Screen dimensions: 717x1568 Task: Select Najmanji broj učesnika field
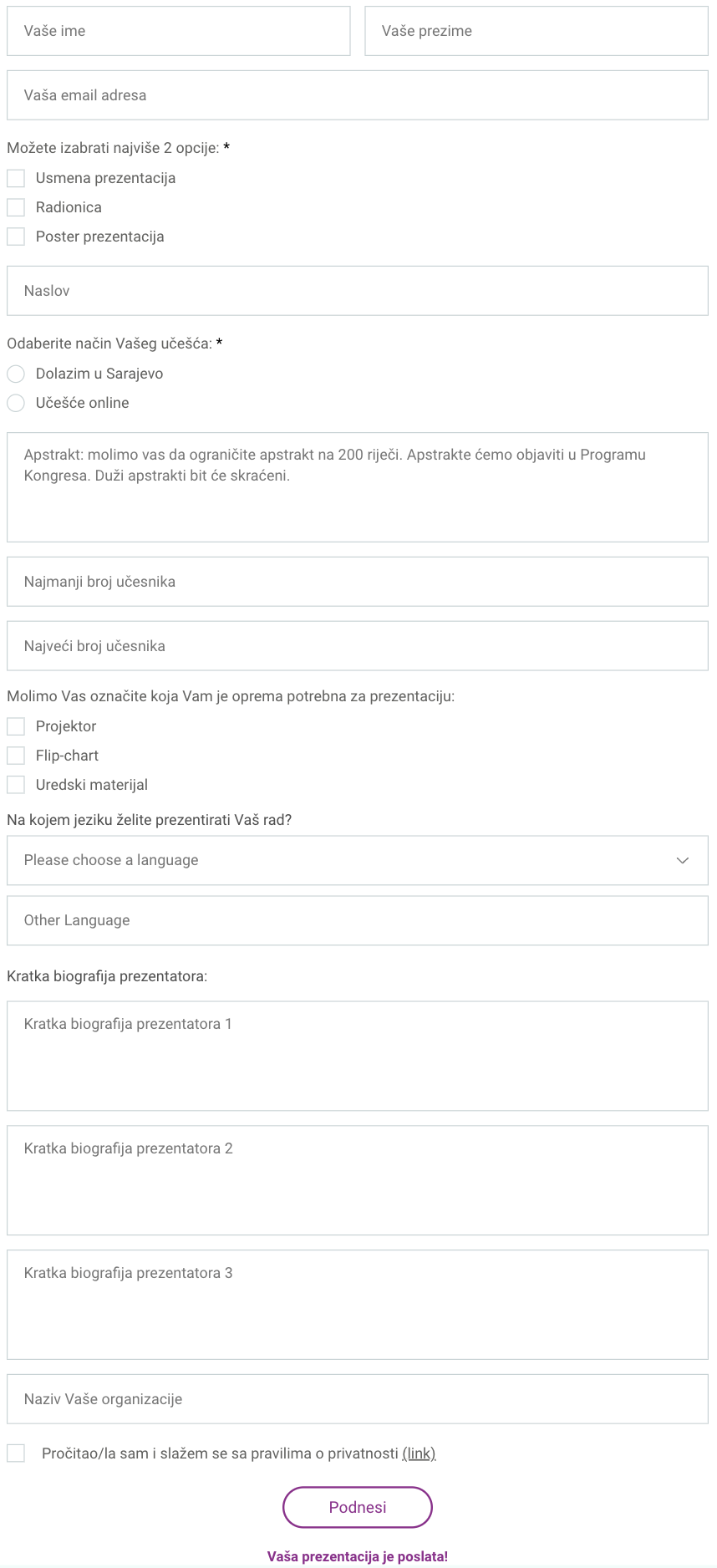click(x=358, y=582)
